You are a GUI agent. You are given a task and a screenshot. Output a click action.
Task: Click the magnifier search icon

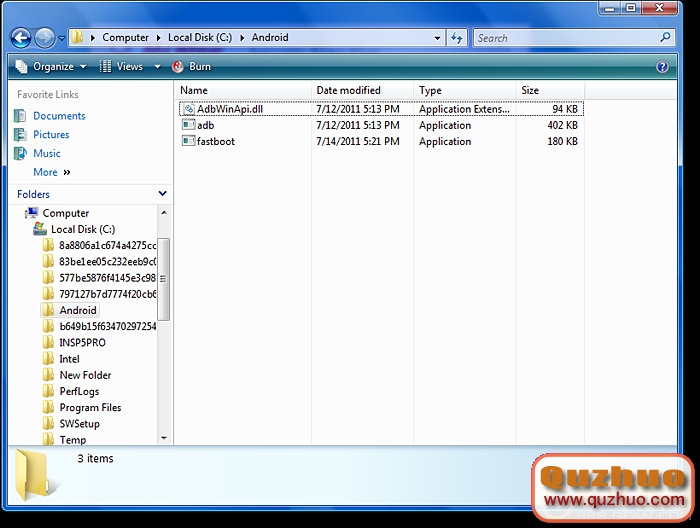665,37
